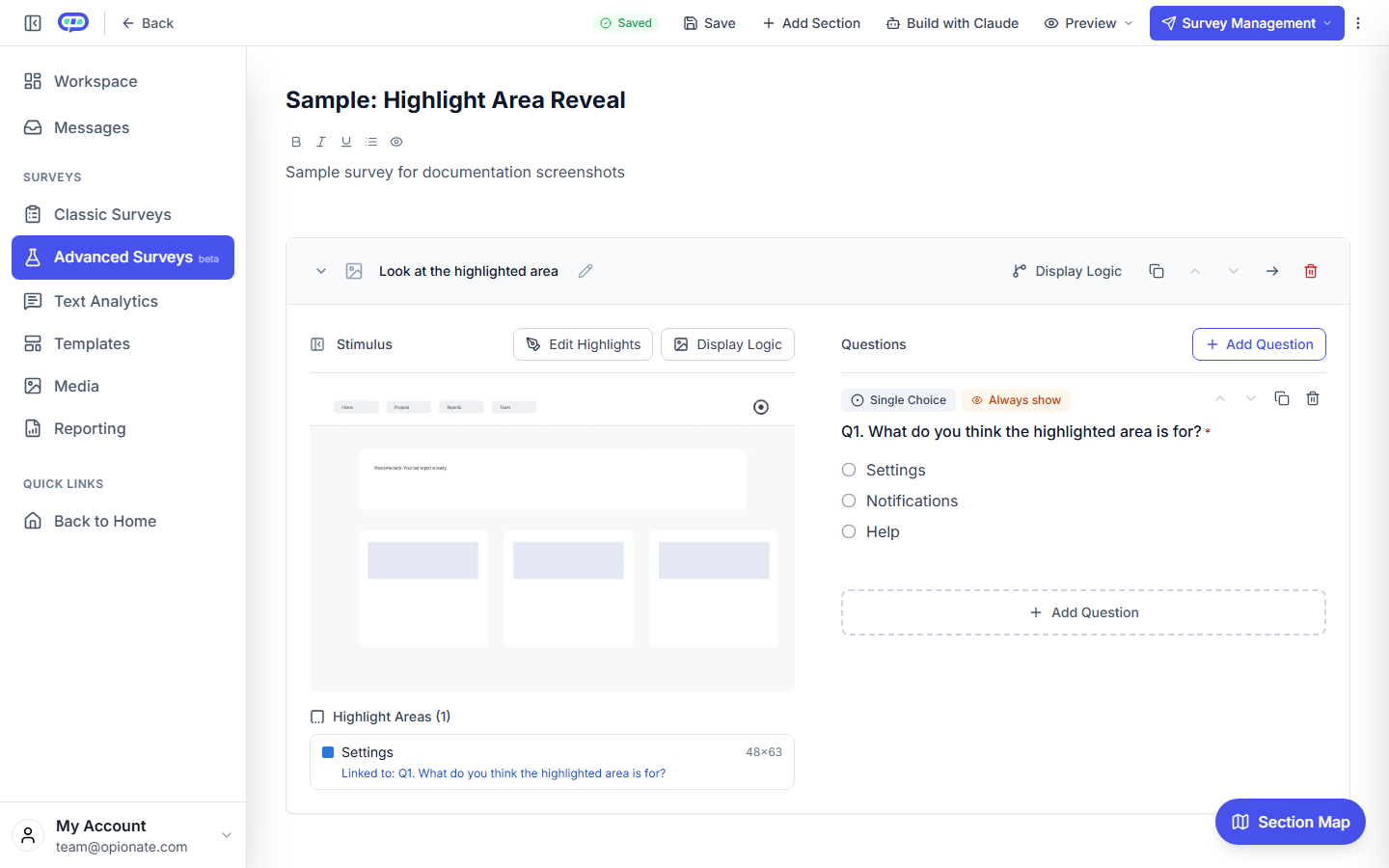Click the highlight target marker on stimulus
The image size is (1389, 868).
761,407
